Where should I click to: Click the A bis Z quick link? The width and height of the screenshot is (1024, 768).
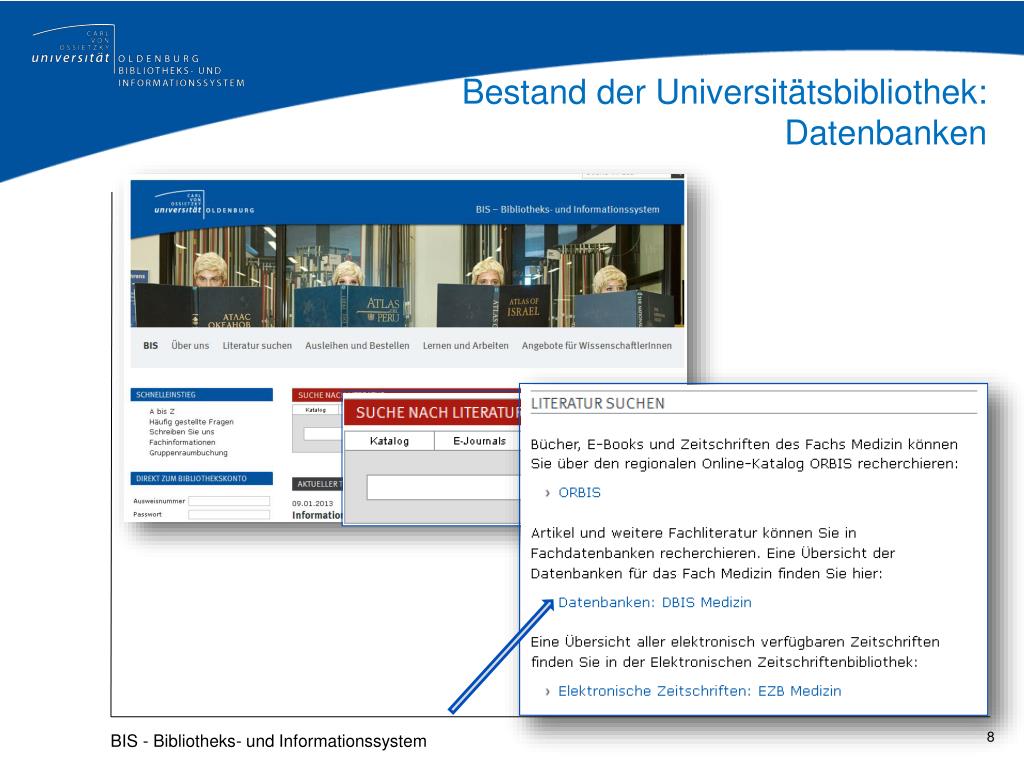[x=162, y=411]
